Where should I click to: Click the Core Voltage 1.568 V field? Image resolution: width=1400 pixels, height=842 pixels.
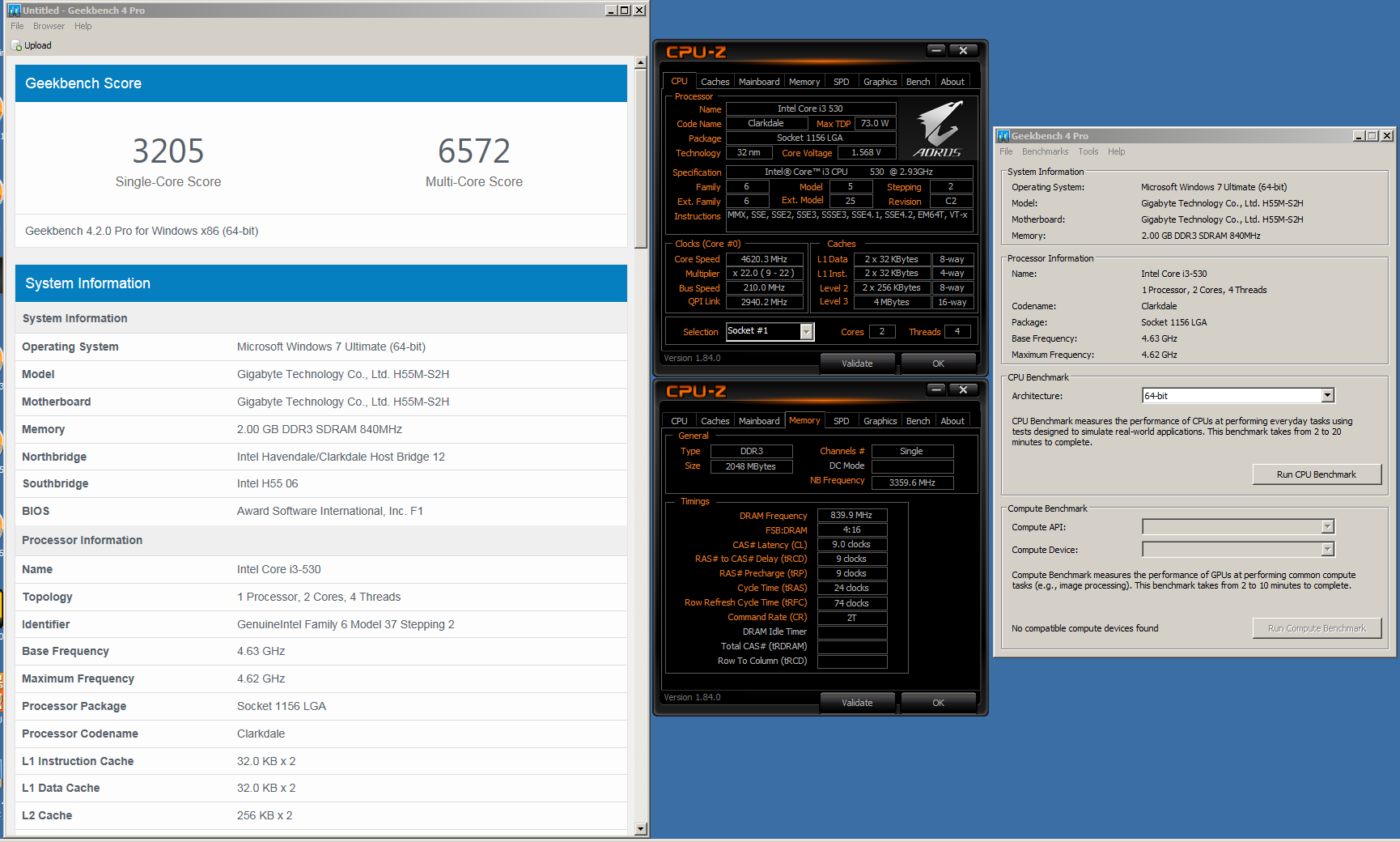click(866, 152)
